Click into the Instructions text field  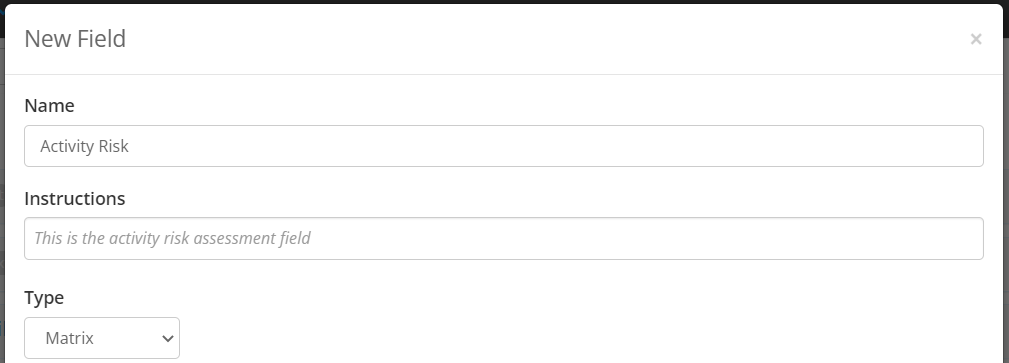[x=504, y=238]
